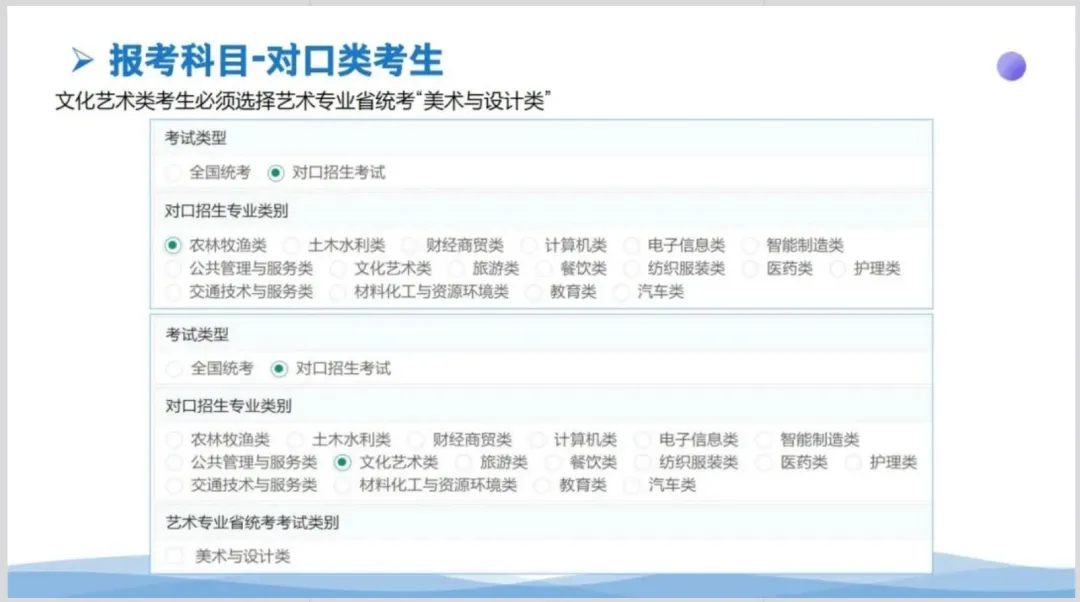Choose 交通技术与服务类 in the 农林牧渔类-checked form
Viewport: 1080px width, 602px height.
(x=173, y=292)
